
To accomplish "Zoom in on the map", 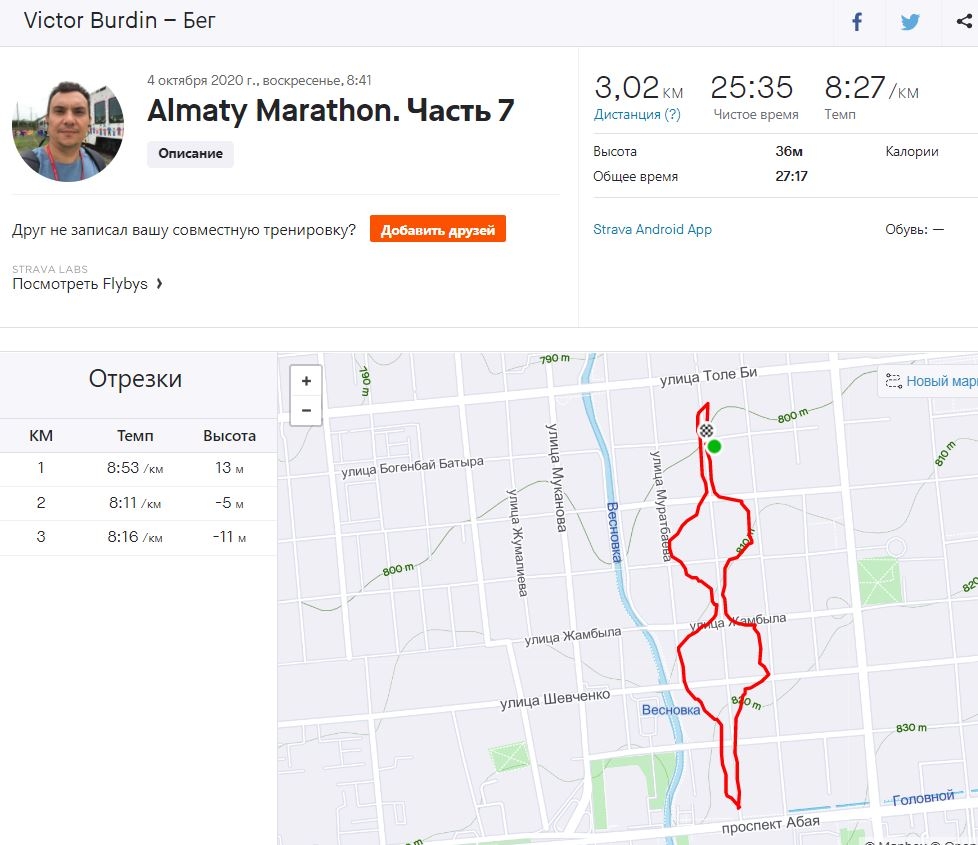I will point(306,381).
